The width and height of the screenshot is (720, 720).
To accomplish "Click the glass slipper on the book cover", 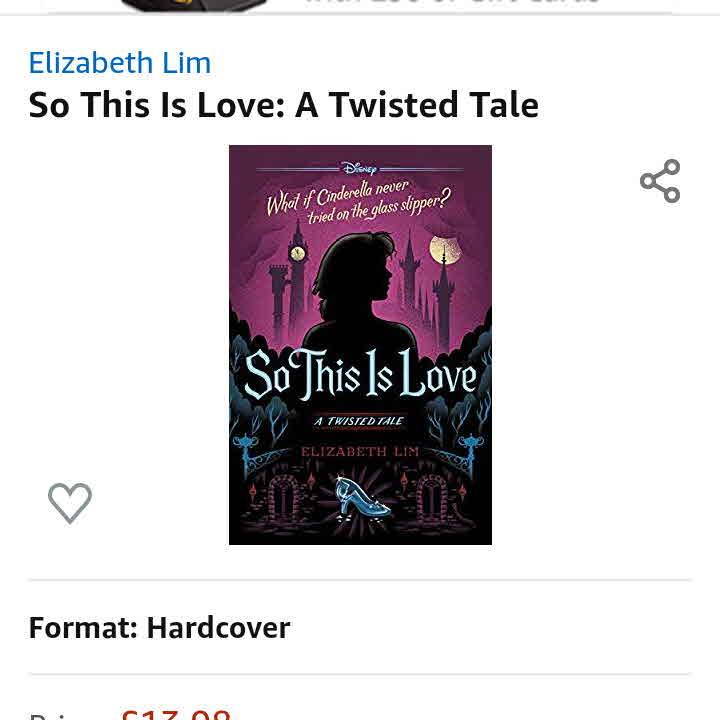I will pos(361,499).
